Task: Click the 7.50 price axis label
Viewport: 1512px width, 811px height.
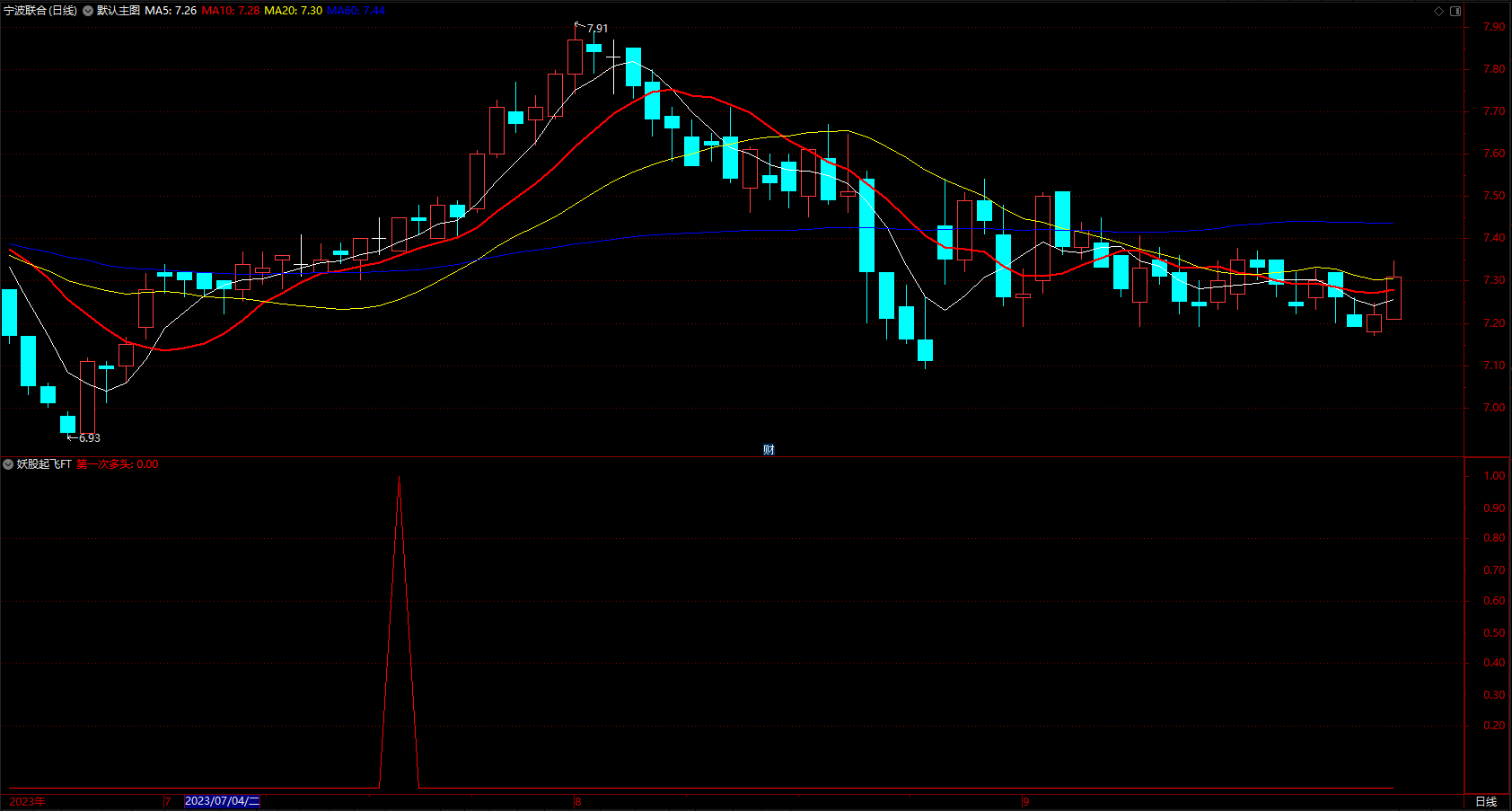Action: point(1494,196)
